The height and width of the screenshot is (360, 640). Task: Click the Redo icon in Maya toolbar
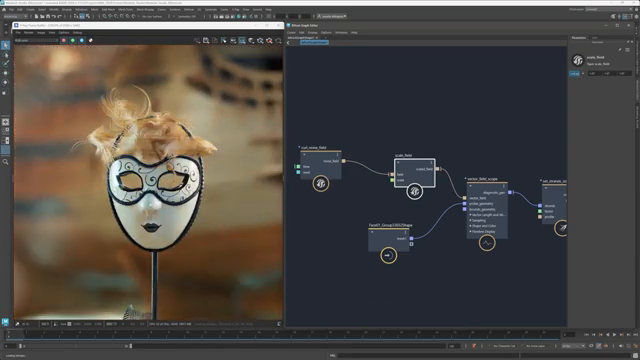60,17
